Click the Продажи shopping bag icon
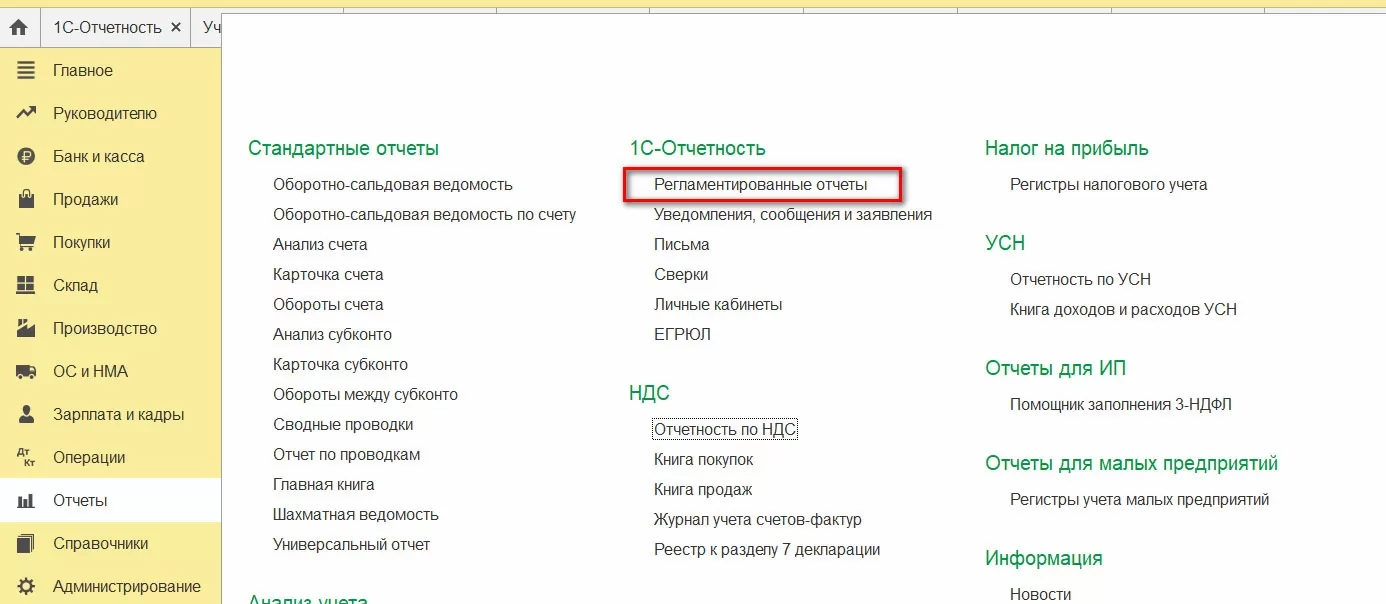The image size is (1386, 604). pos(26,200)
